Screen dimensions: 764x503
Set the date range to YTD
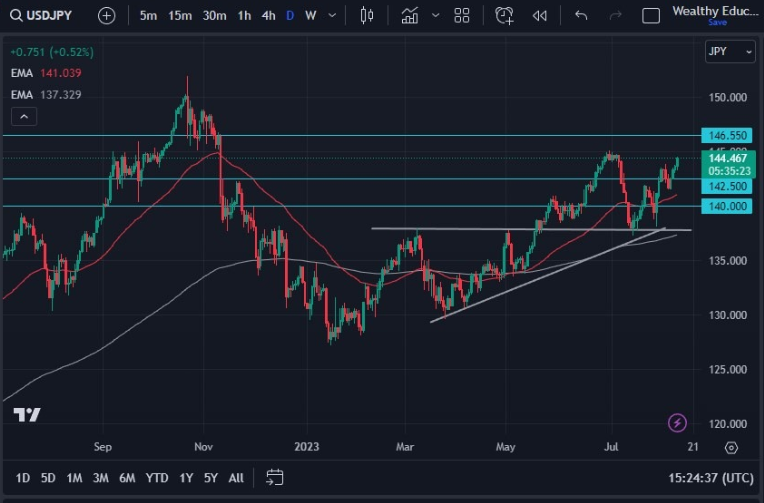[157, 477]
